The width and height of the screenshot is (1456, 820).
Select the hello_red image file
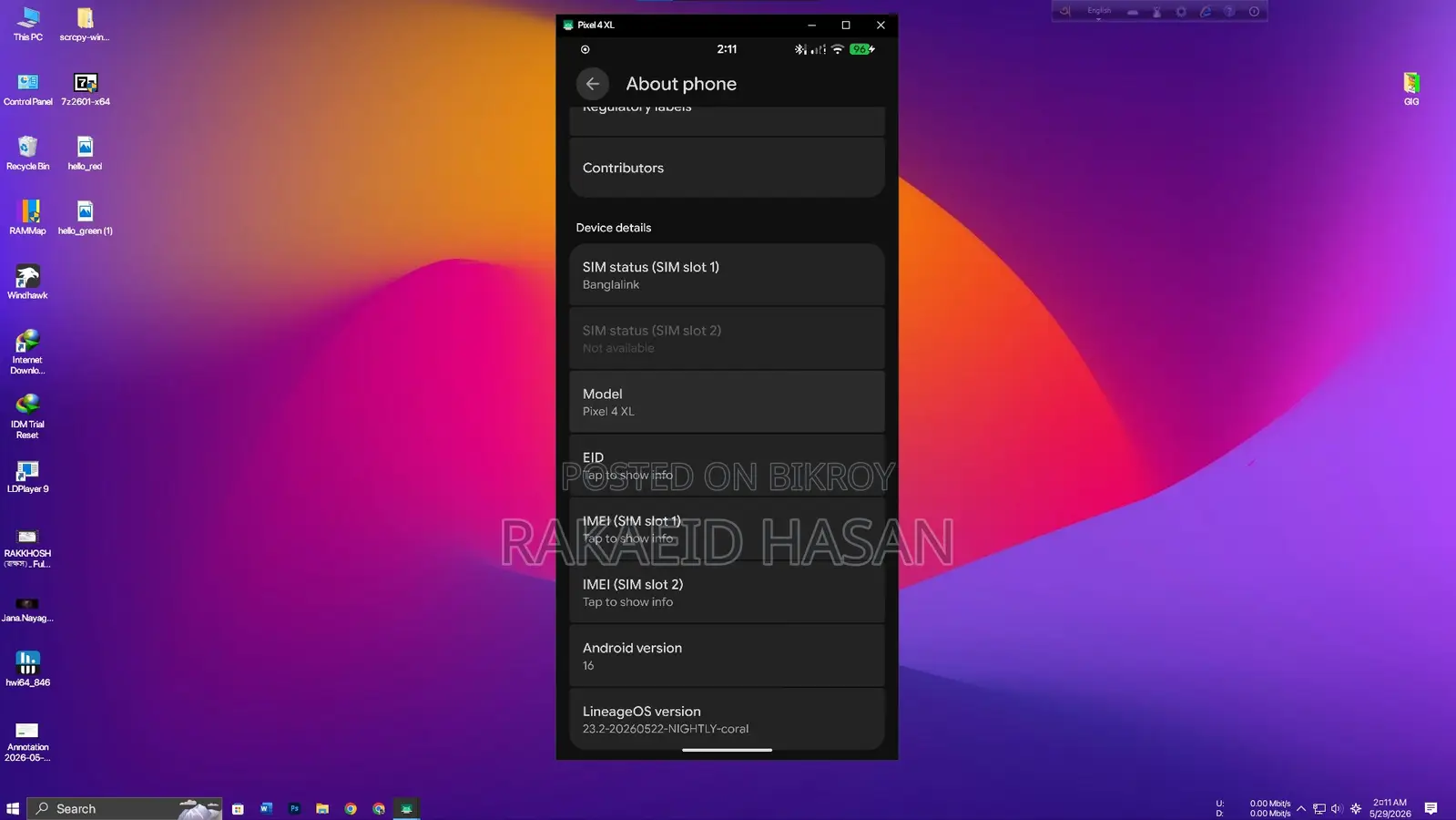(x=85, y=153)
